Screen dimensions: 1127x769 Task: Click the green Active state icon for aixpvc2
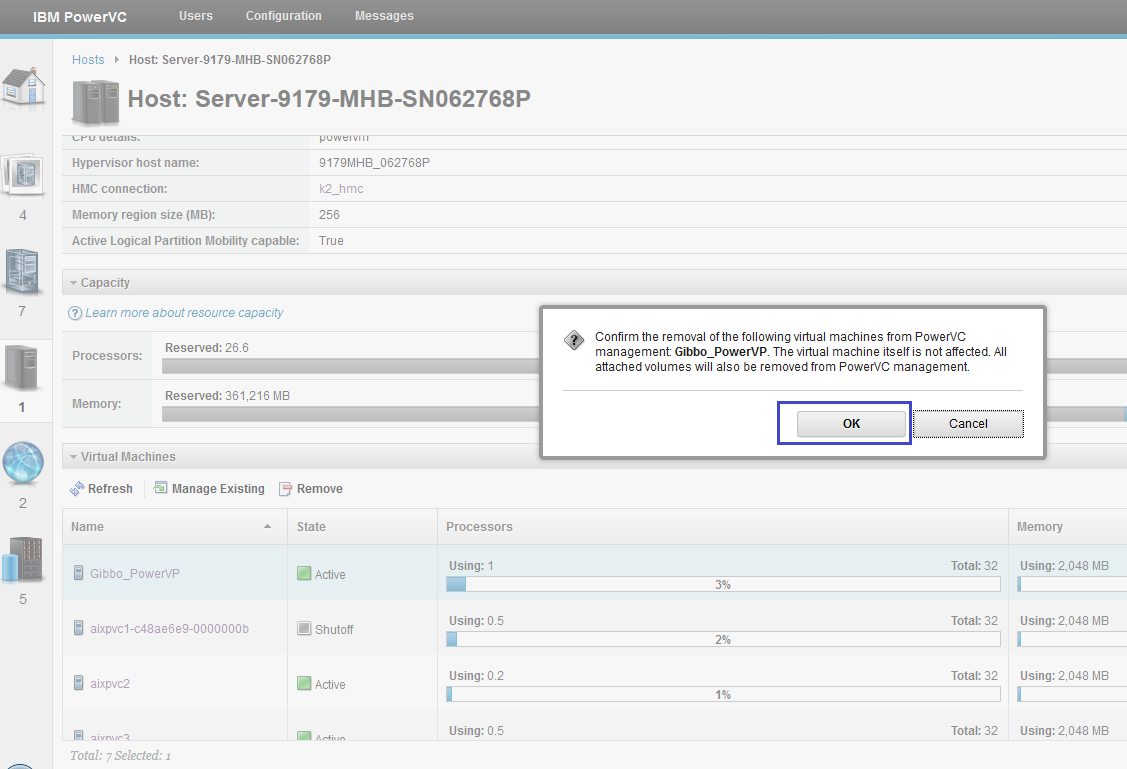304,683
